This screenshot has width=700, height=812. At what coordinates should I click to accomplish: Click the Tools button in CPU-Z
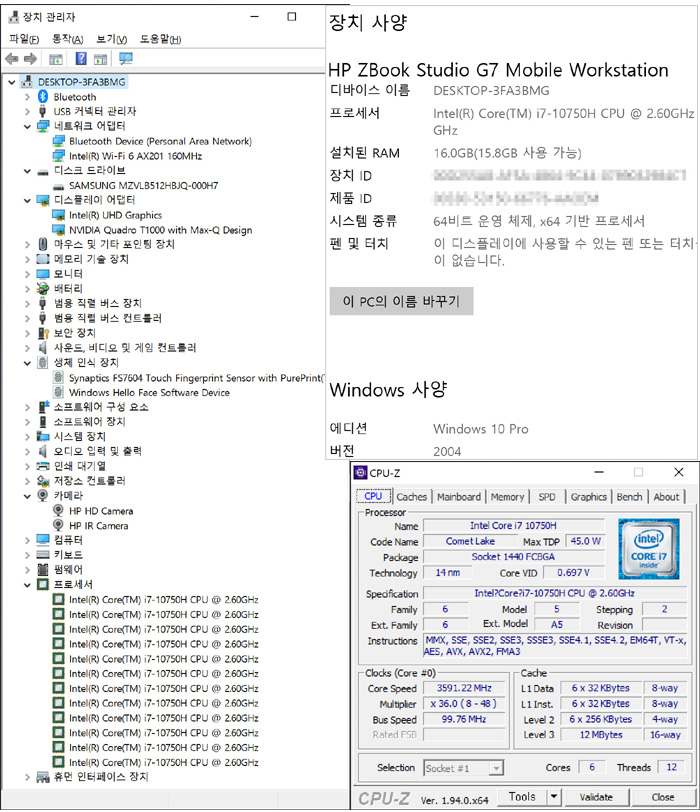point(522,796)
